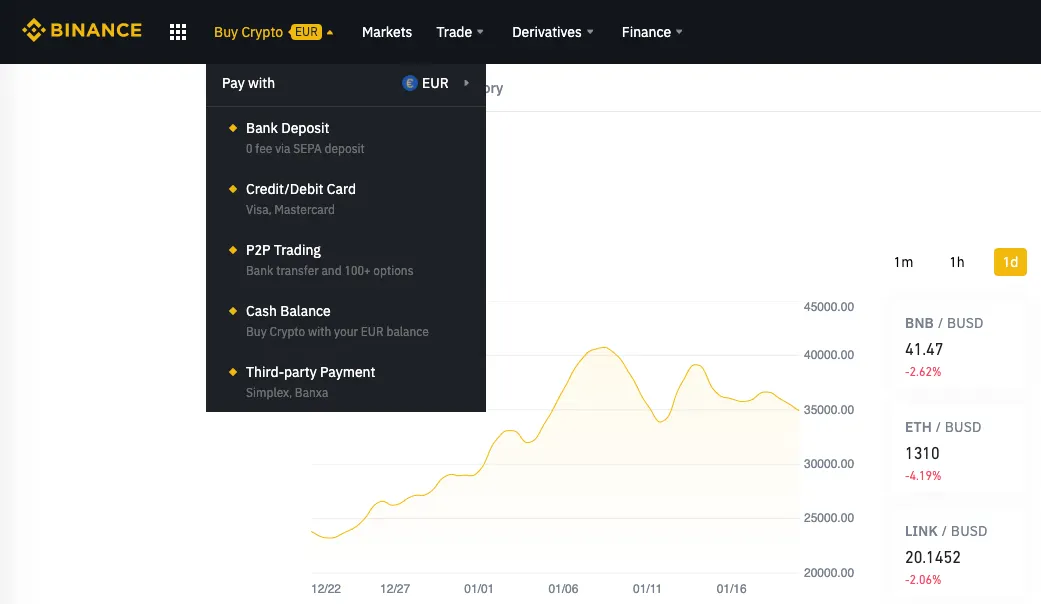
Task: Open the ETH / BUSD pair card
Action: (x=957, y=450)
